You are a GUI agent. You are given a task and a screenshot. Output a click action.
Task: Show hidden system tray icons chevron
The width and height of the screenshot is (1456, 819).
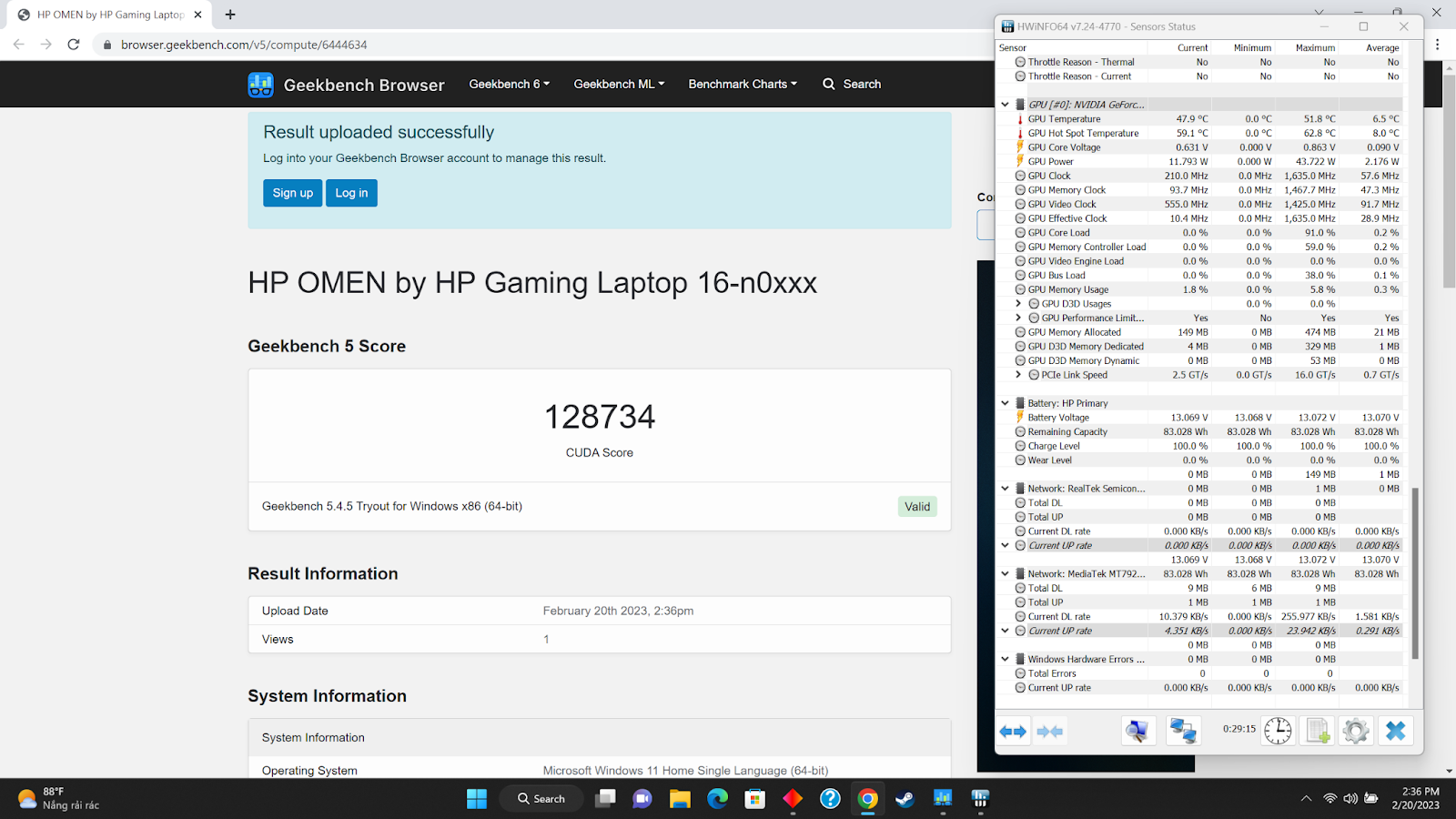pyautogui.click(x=1306, y=799)
